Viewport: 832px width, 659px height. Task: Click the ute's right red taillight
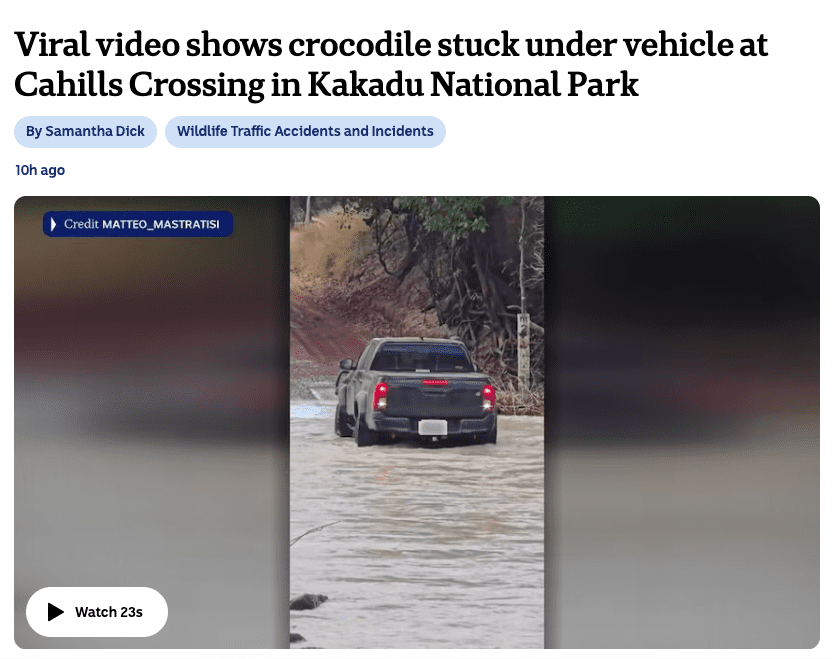pyautogui.click(x=489, y=397)
